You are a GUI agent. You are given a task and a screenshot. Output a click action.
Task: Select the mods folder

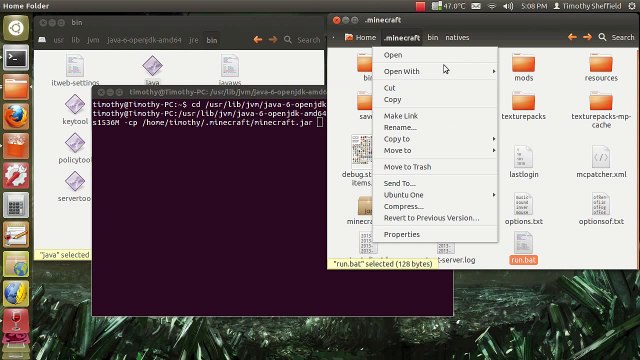tap(523, 67)
